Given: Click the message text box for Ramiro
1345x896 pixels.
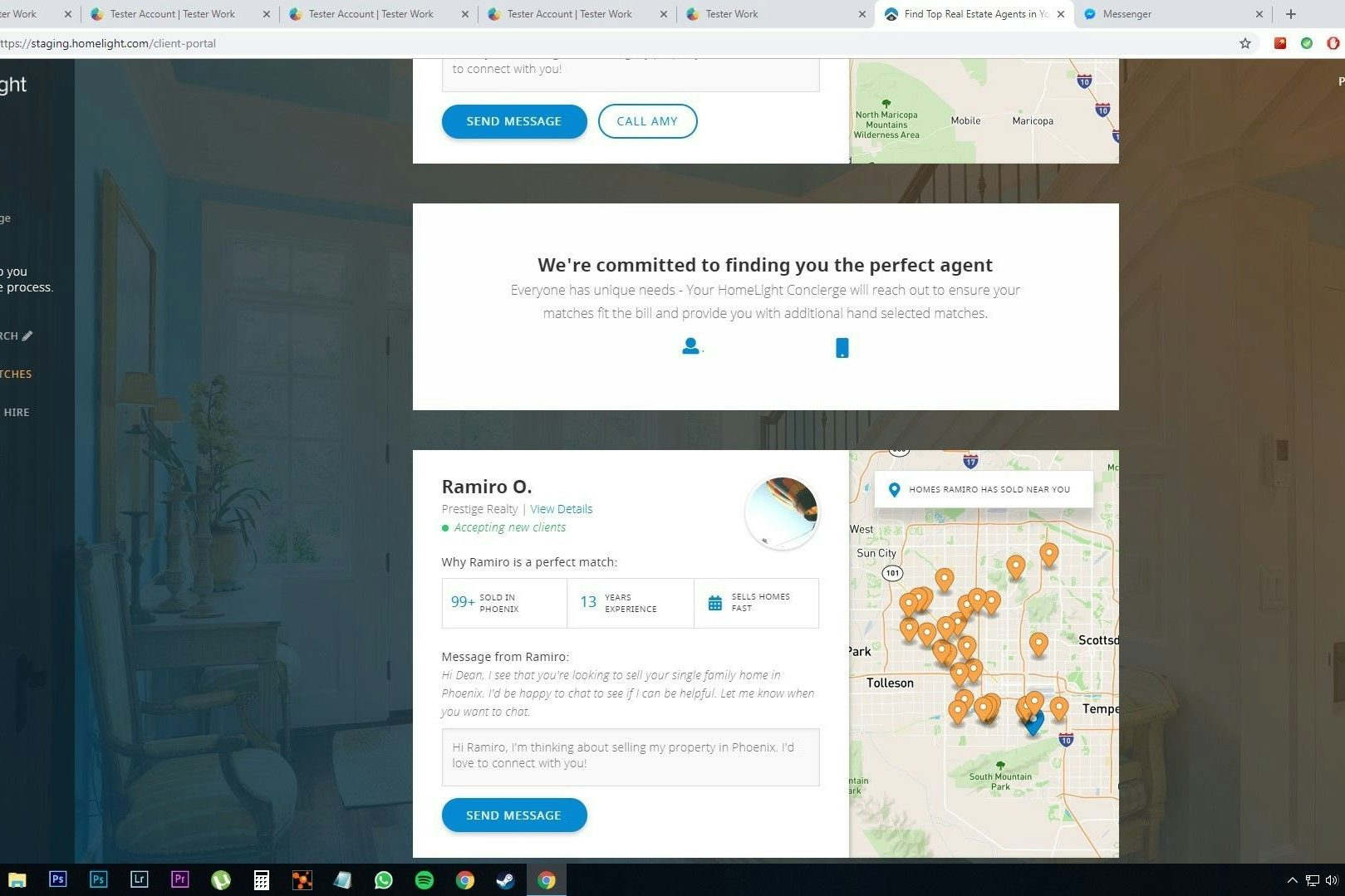Looking at the screenshot, I should 630,756.
